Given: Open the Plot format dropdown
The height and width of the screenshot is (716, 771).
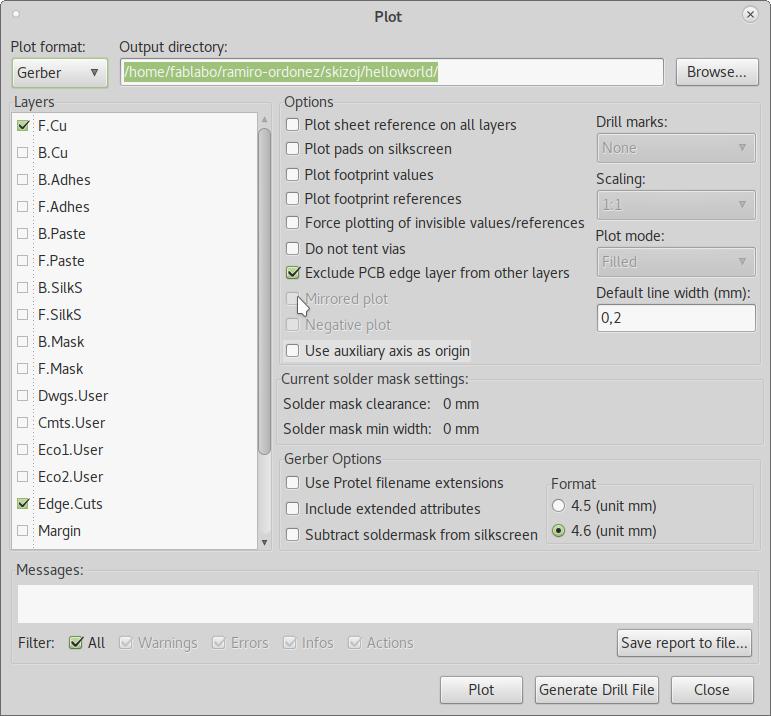Looking at the screenshot, I should click(x=59, y=73).
